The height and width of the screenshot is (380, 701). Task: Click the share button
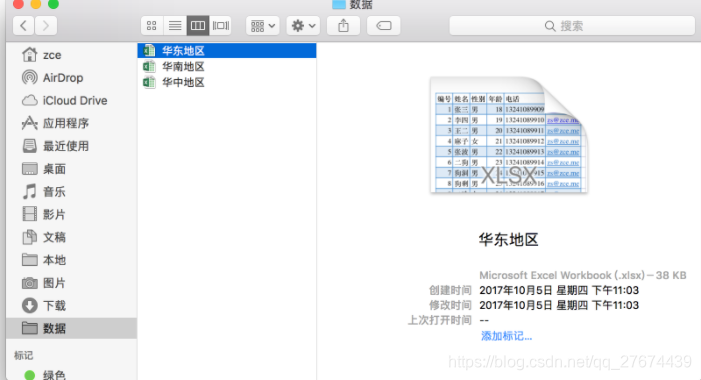pyautogui.click(x=343, y=25)
